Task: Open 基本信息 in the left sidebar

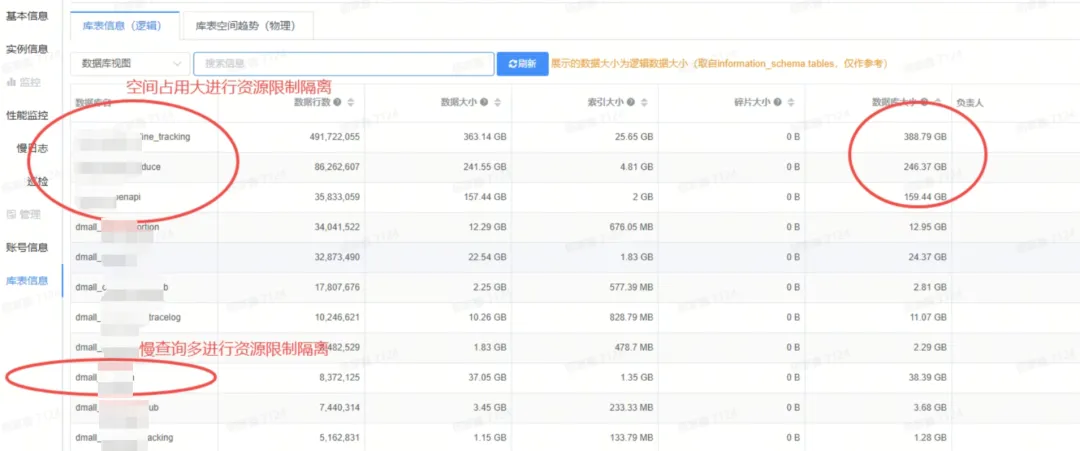Action: [27, 15]
